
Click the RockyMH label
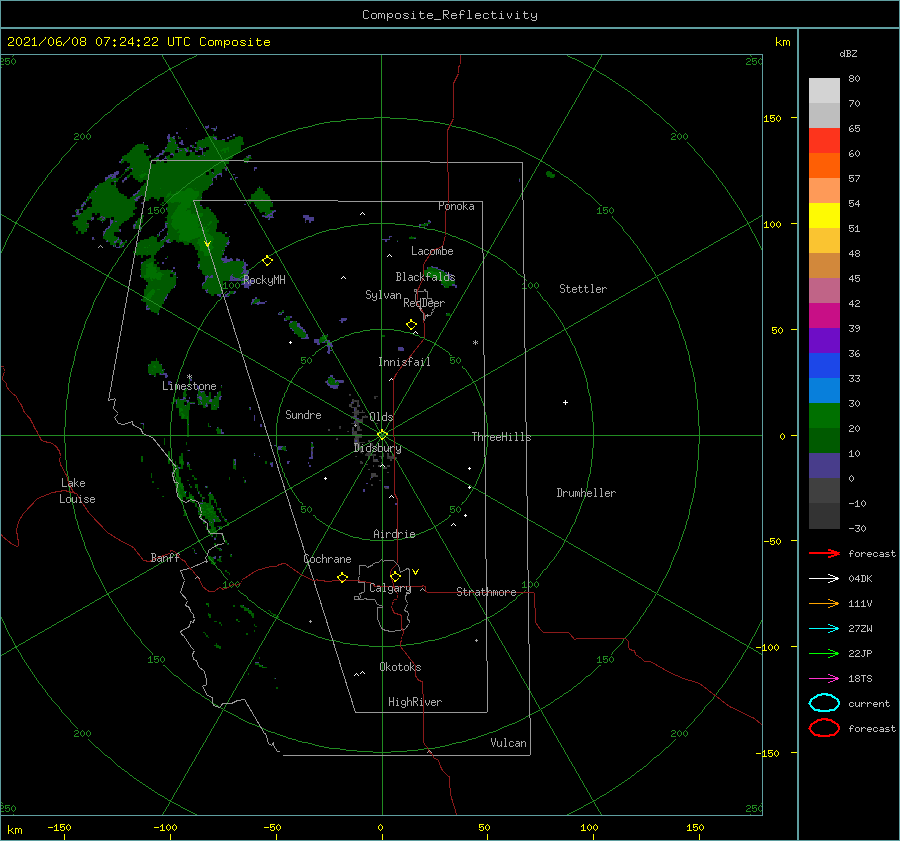(x=264, y=280)
